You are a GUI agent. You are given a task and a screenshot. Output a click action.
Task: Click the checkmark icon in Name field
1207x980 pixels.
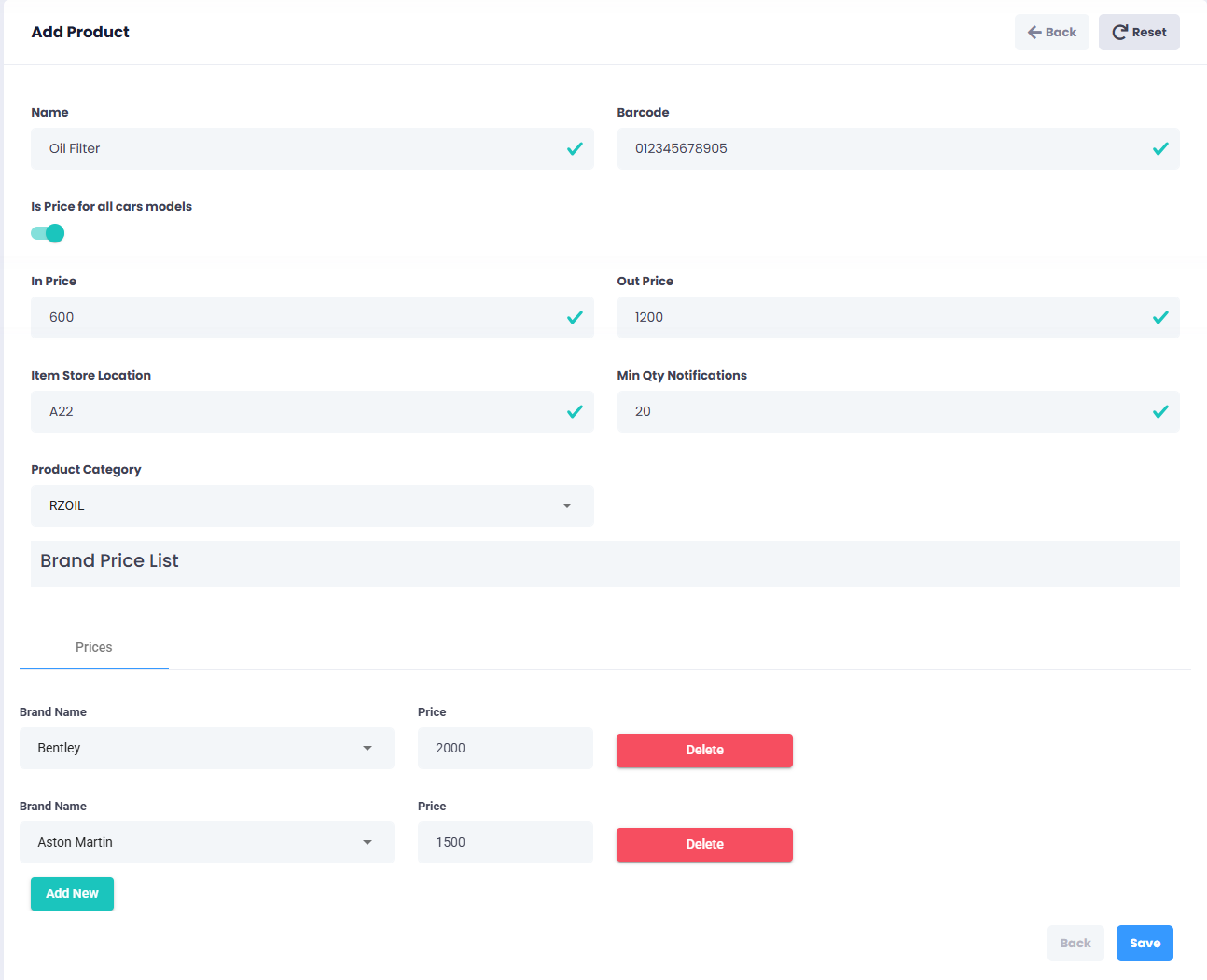[x=575, y=149]
